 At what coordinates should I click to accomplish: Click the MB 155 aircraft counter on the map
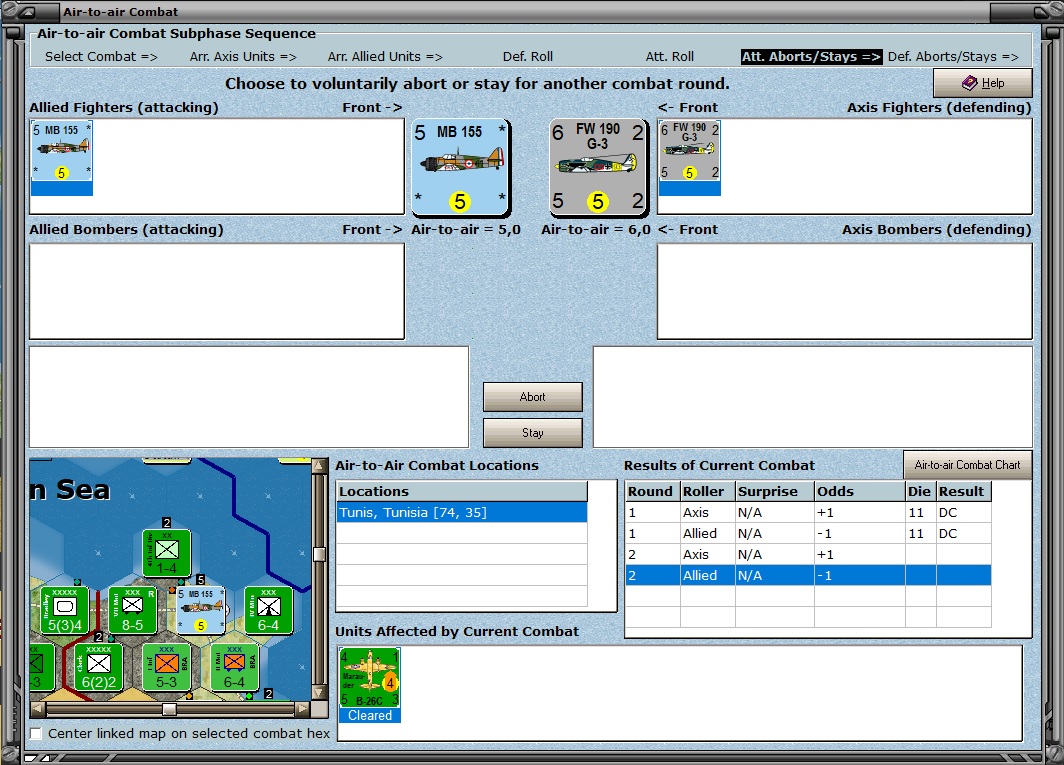pos(200,610)
